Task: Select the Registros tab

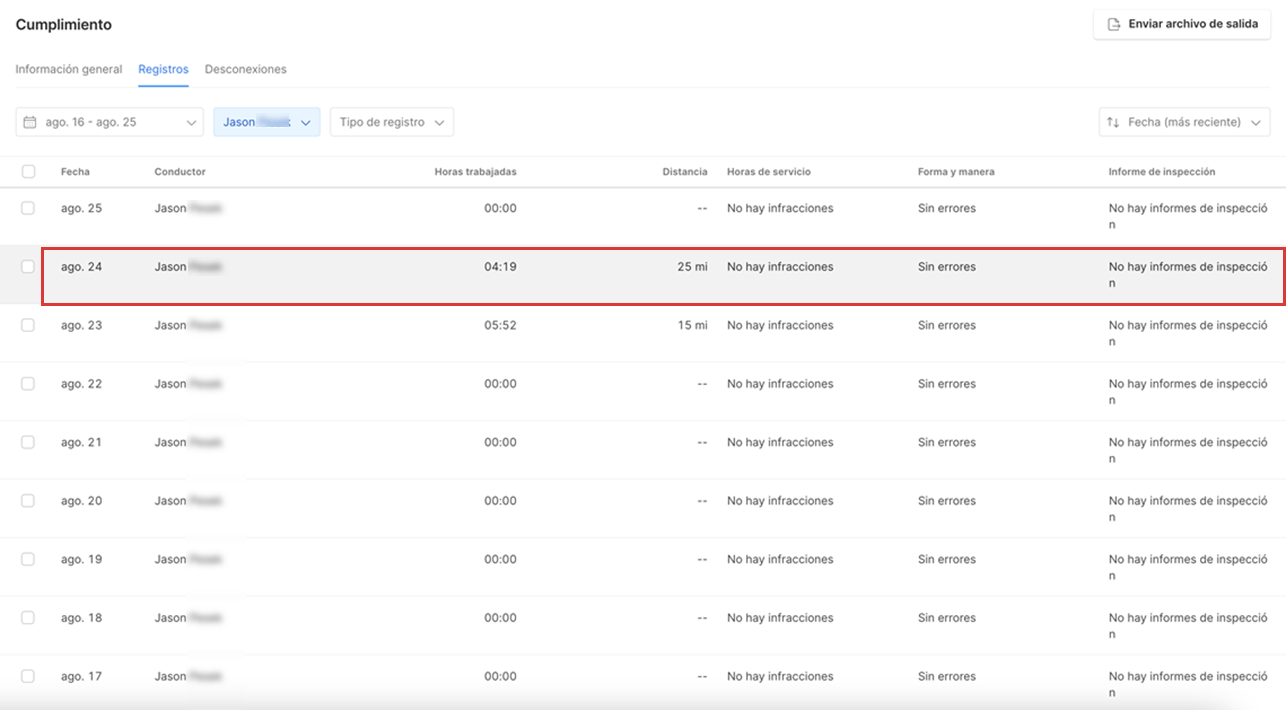Action: point(163,70)
